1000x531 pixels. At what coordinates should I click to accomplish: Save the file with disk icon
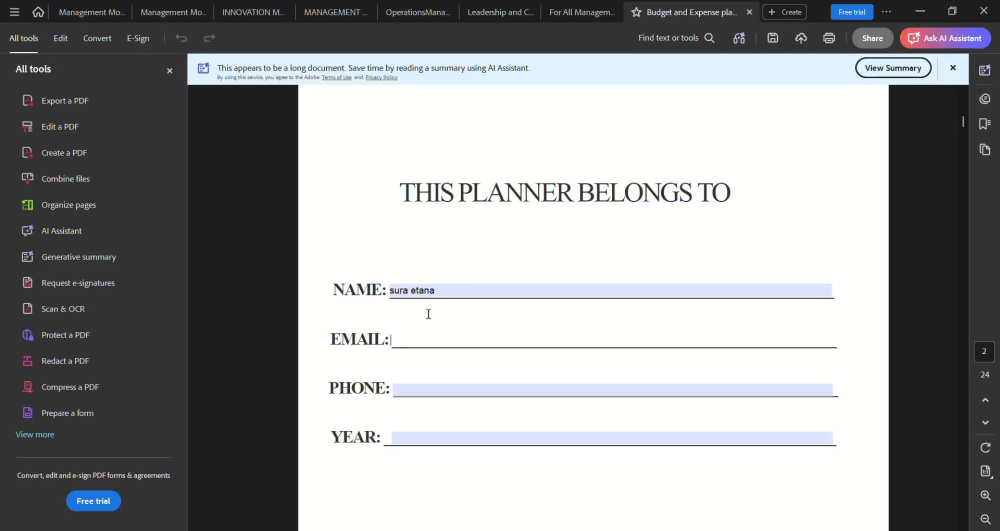[772, 38]
